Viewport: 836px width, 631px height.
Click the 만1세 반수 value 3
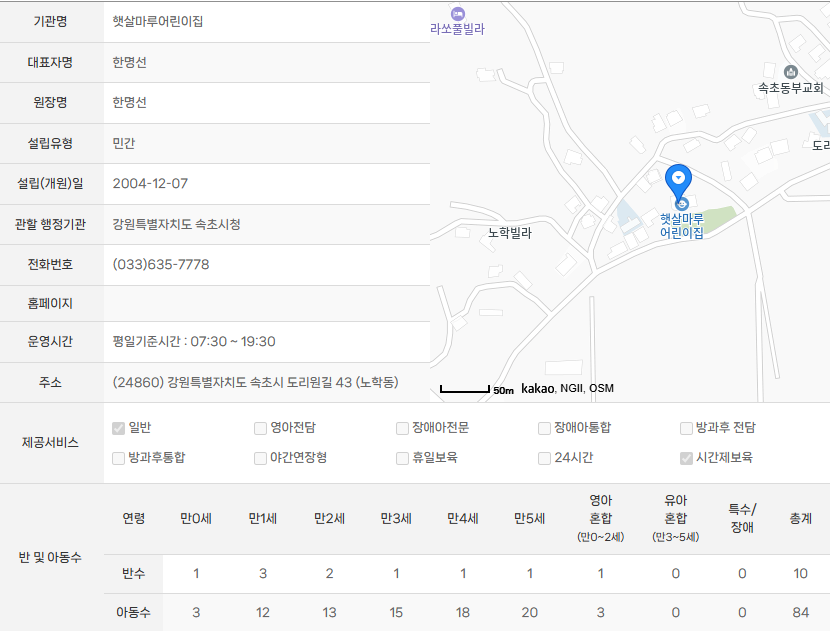tap(263, 573)
